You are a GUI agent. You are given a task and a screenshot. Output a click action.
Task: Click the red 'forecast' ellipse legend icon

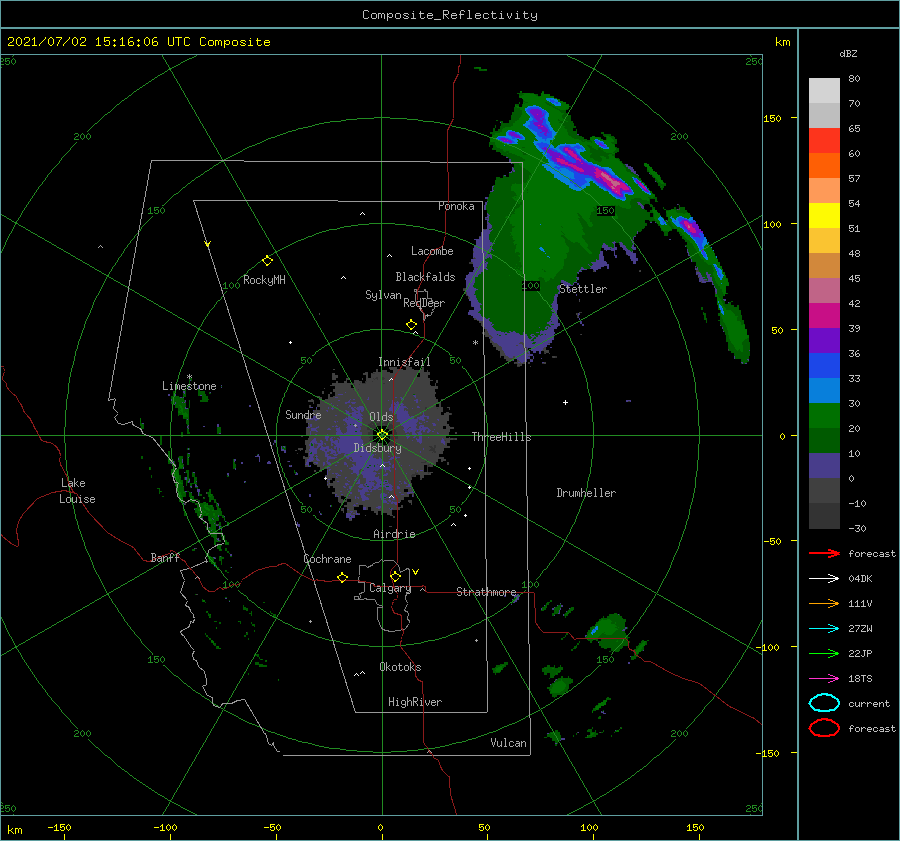[x=824, y=728]
